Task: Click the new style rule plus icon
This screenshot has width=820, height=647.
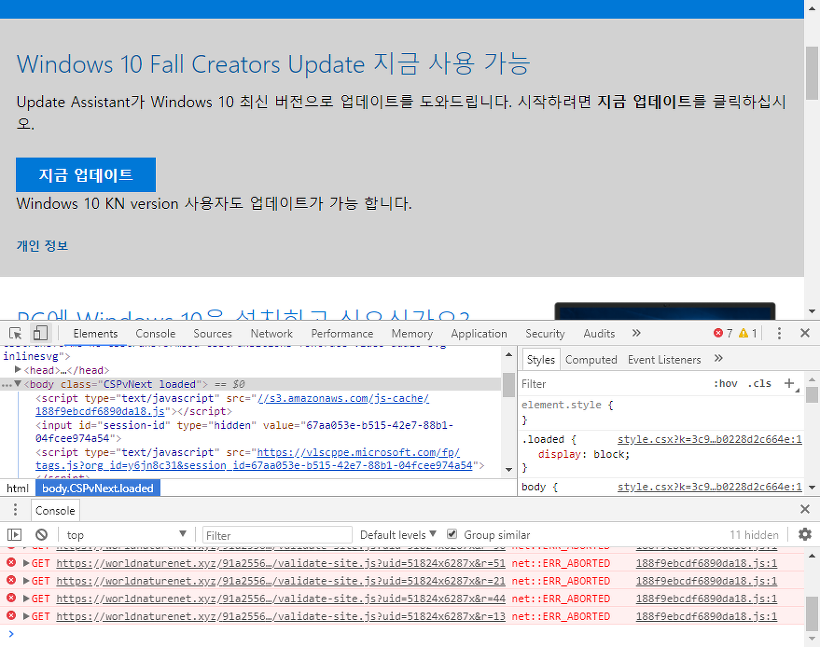Action: [x=789, y=383]
